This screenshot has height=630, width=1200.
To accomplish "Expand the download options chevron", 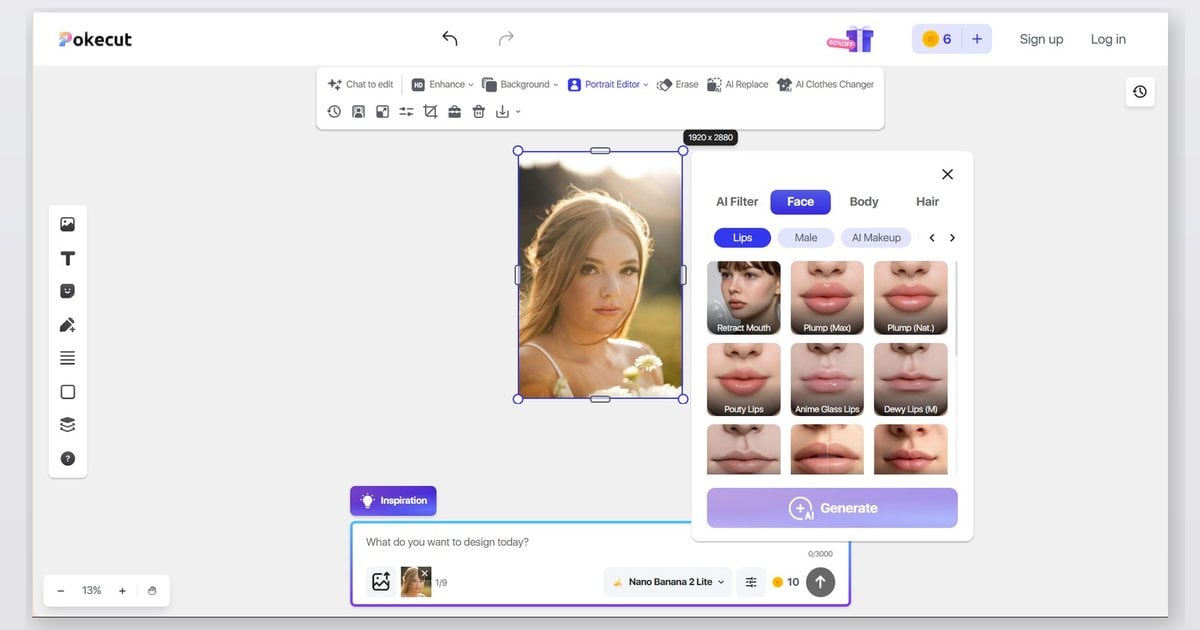I will pyautogui.click(x=518, y=112).
